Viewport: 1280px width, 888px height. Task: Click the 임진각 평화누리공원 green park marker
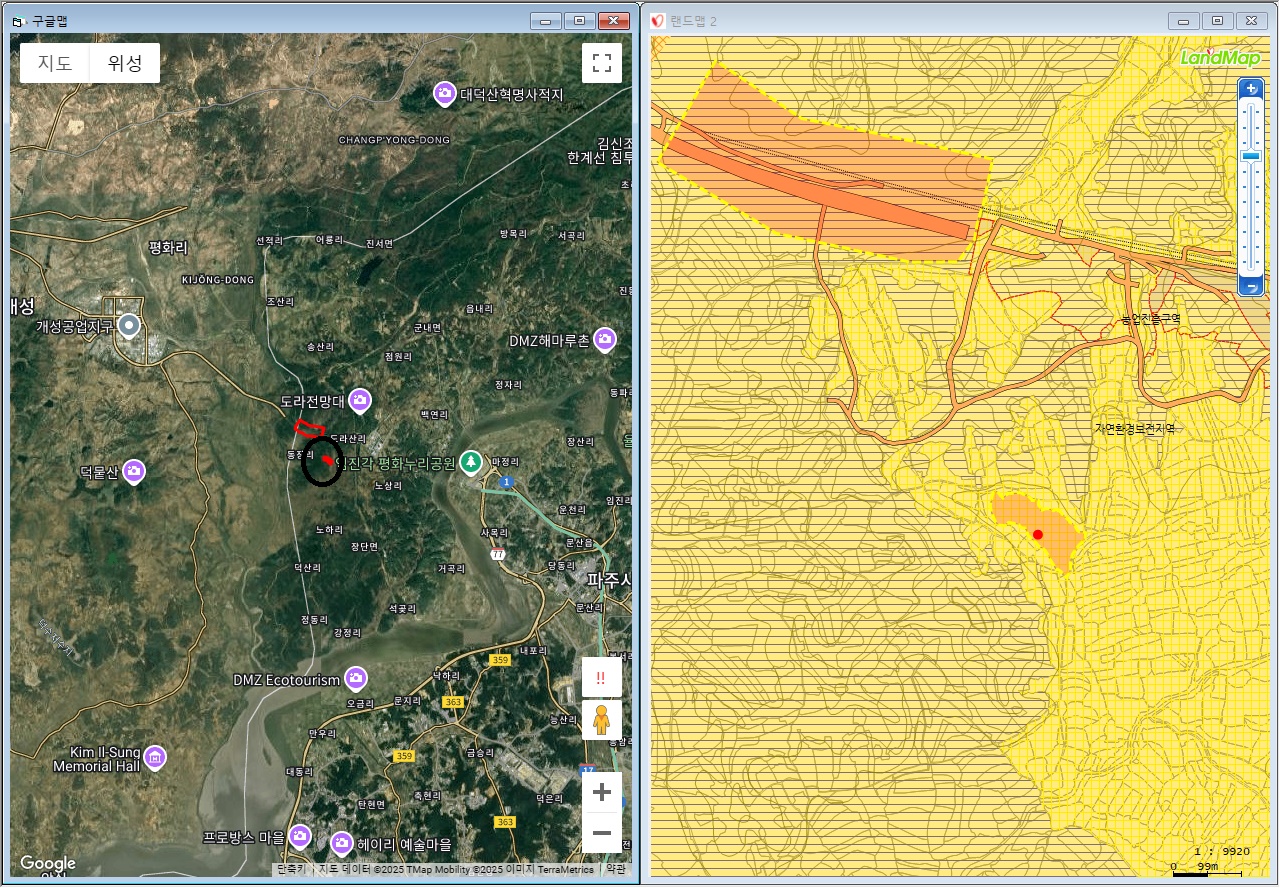point(471,463)
